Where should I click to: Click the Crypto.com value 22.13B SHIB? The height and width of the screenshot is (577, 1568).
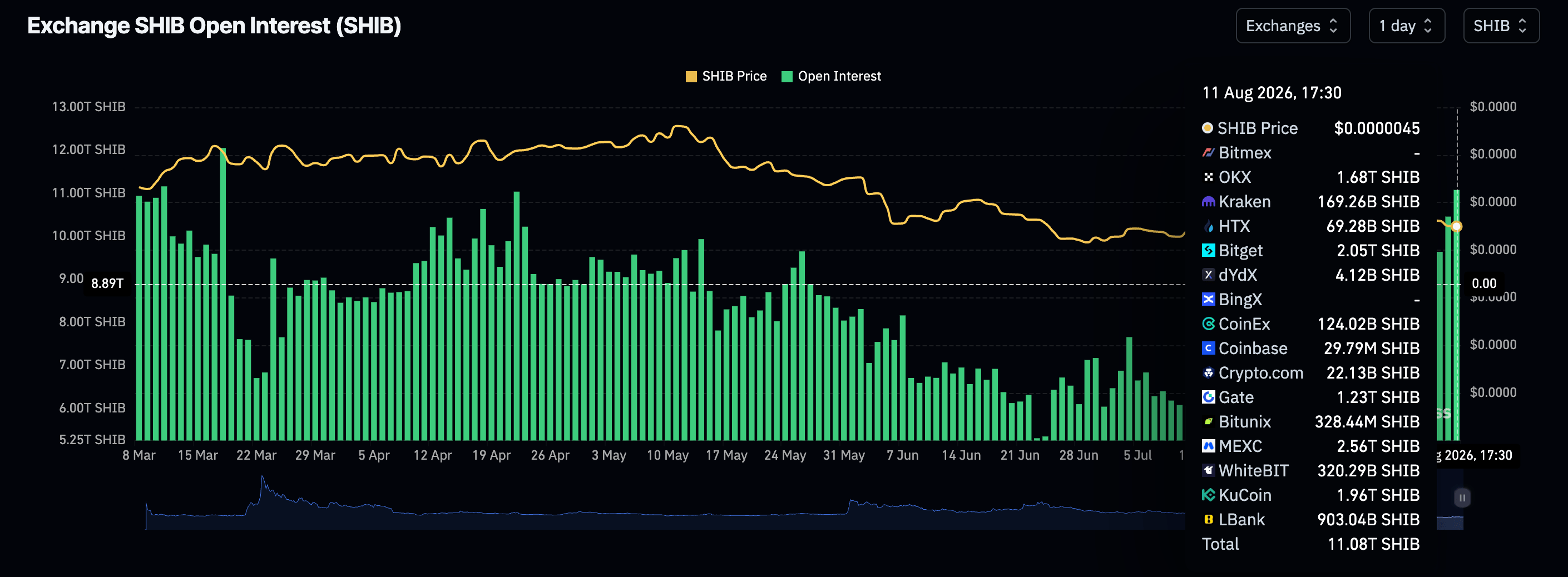pyautogui.click(x=1373, y=372)
